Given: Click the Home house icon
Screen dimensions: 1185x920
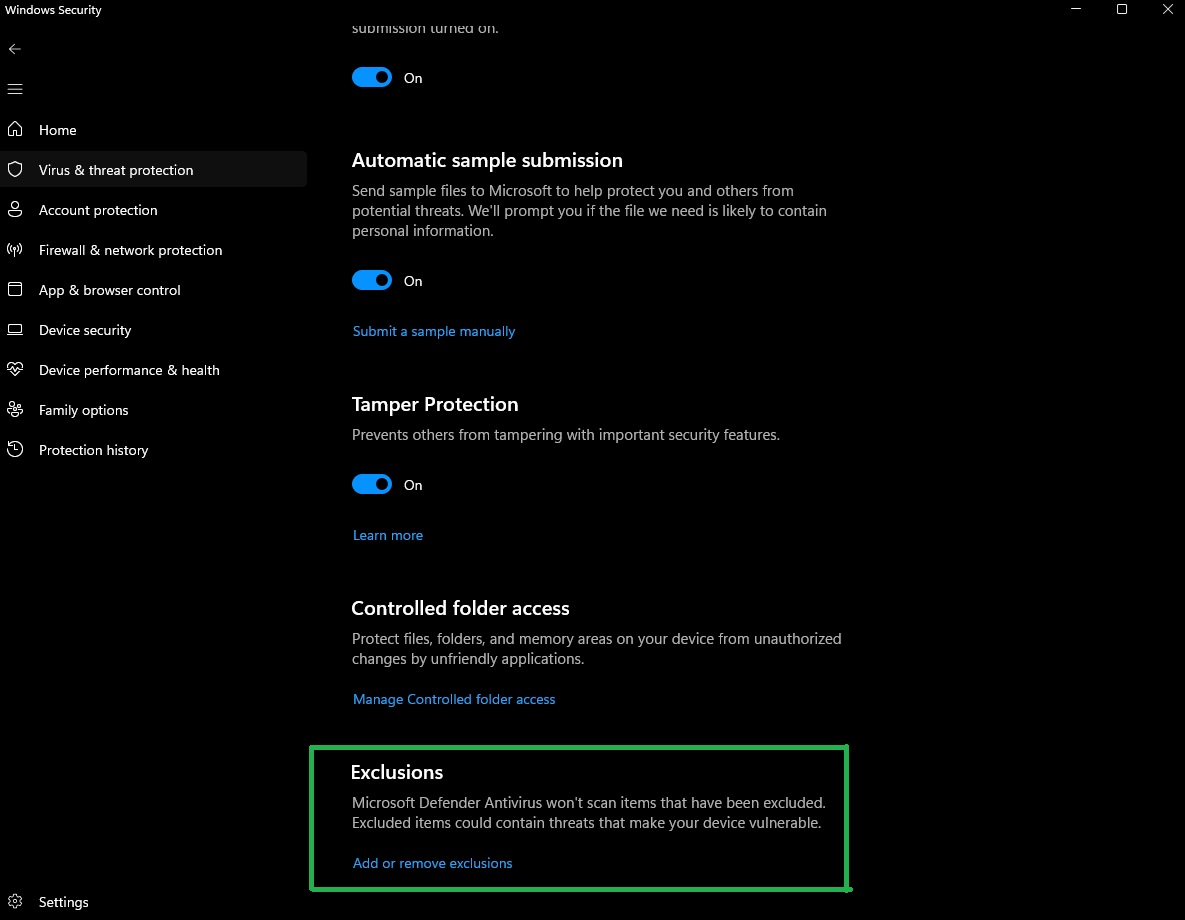Looking at the screenshot, I should (x=15, y=130).
